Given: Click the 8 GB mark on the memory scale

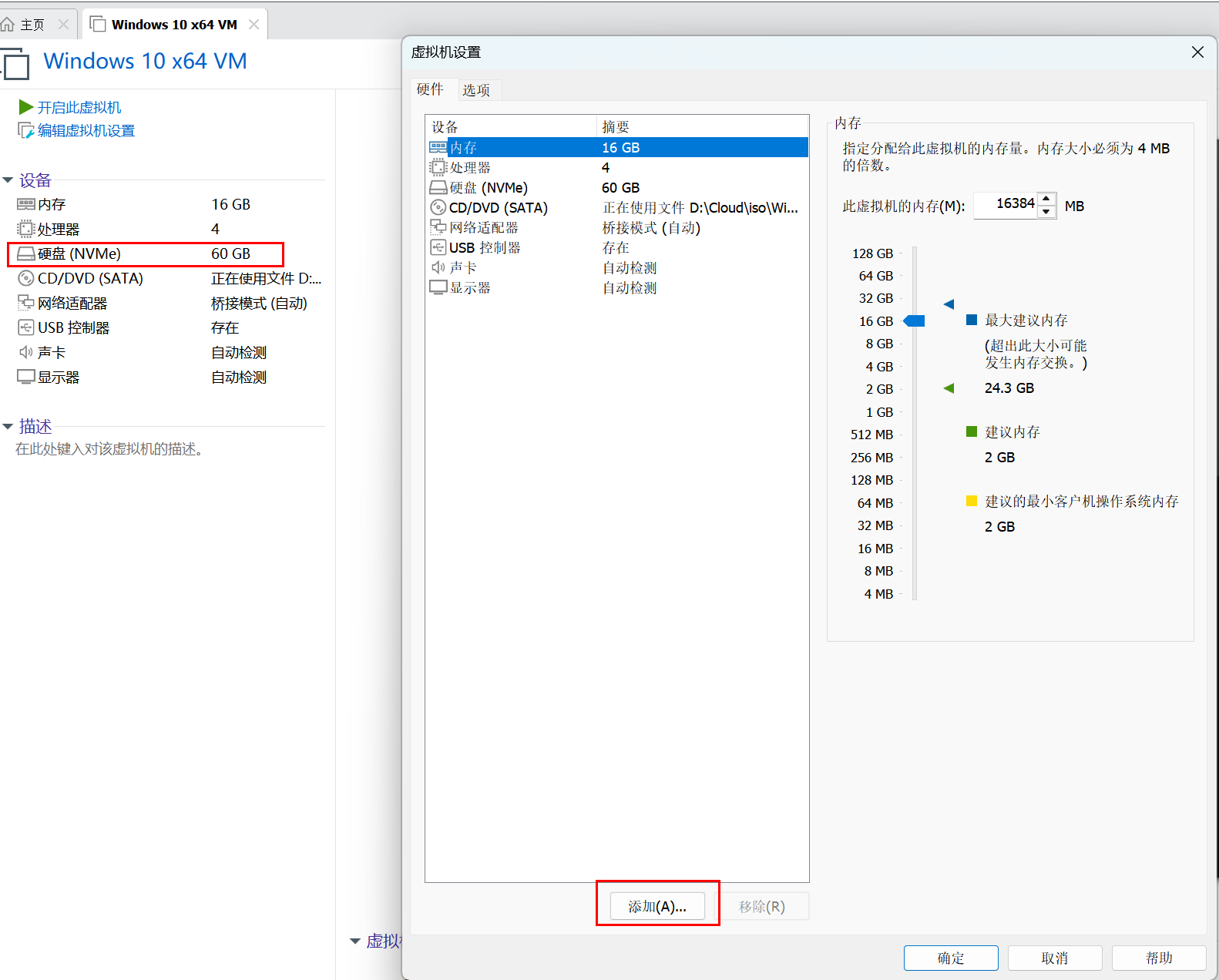Looking at the screenshot, I should pyautogui.click(x=879, y=344).
